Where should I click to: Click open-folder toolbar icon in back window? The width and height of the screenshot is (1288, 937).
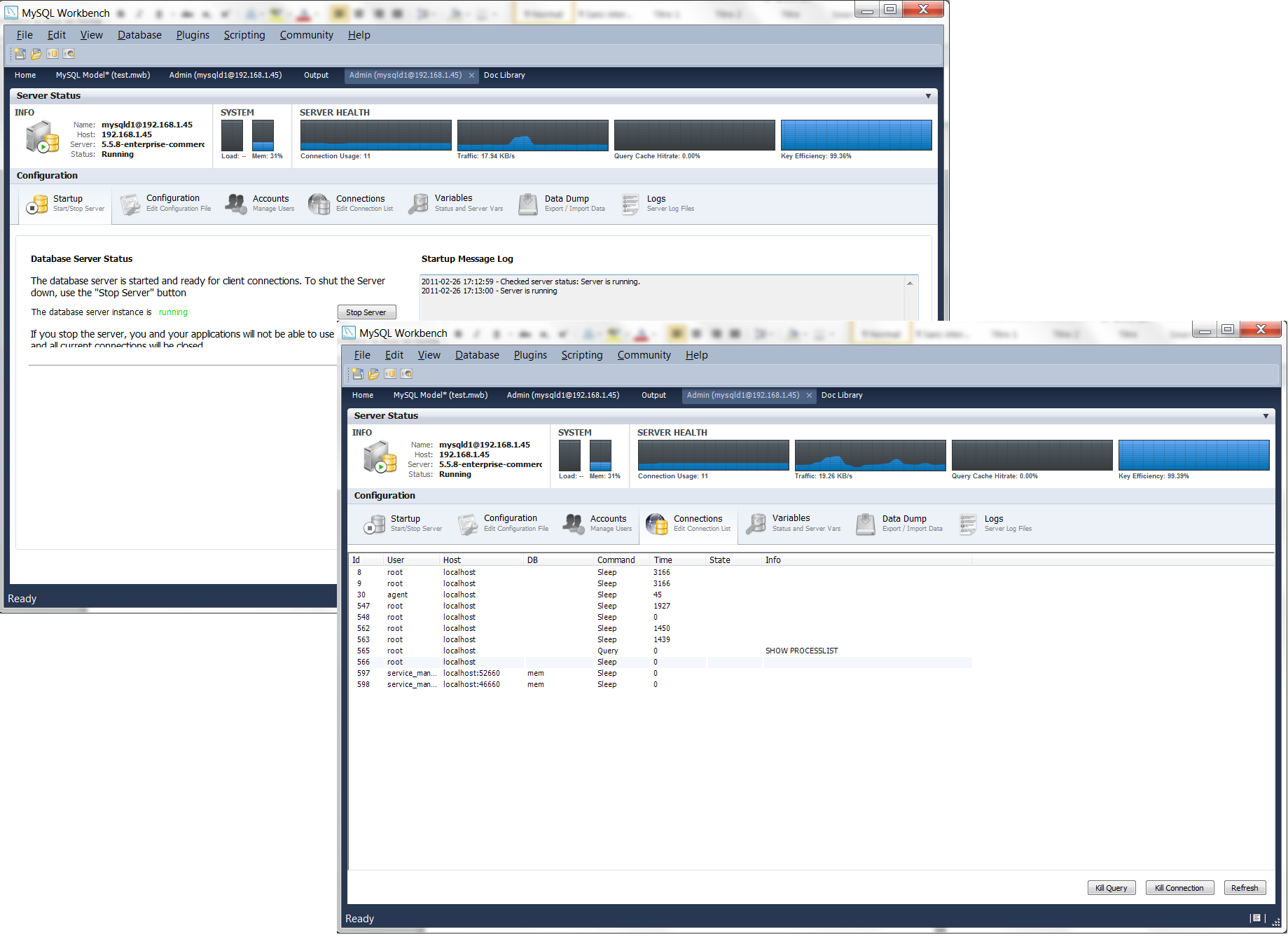pyautogui.click(x=36, y=54)
